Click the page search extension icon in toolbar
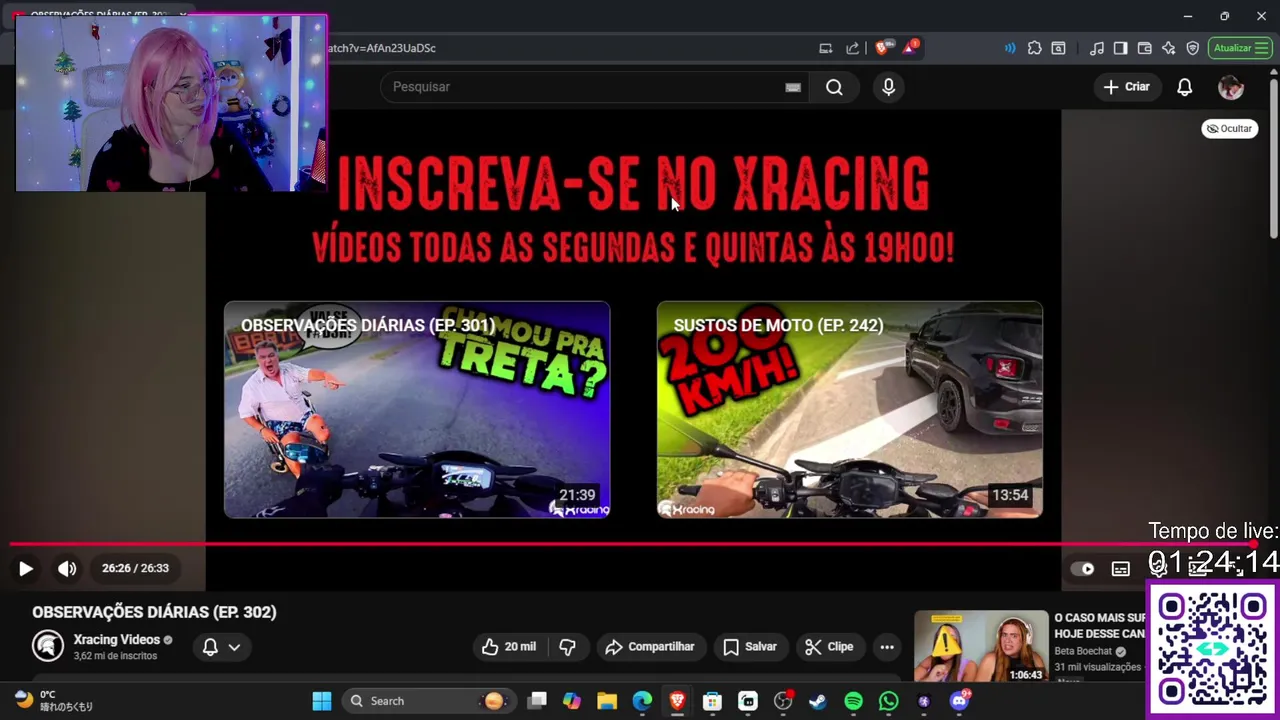The image size is (1280, 720). click(x=1058, y=48)
